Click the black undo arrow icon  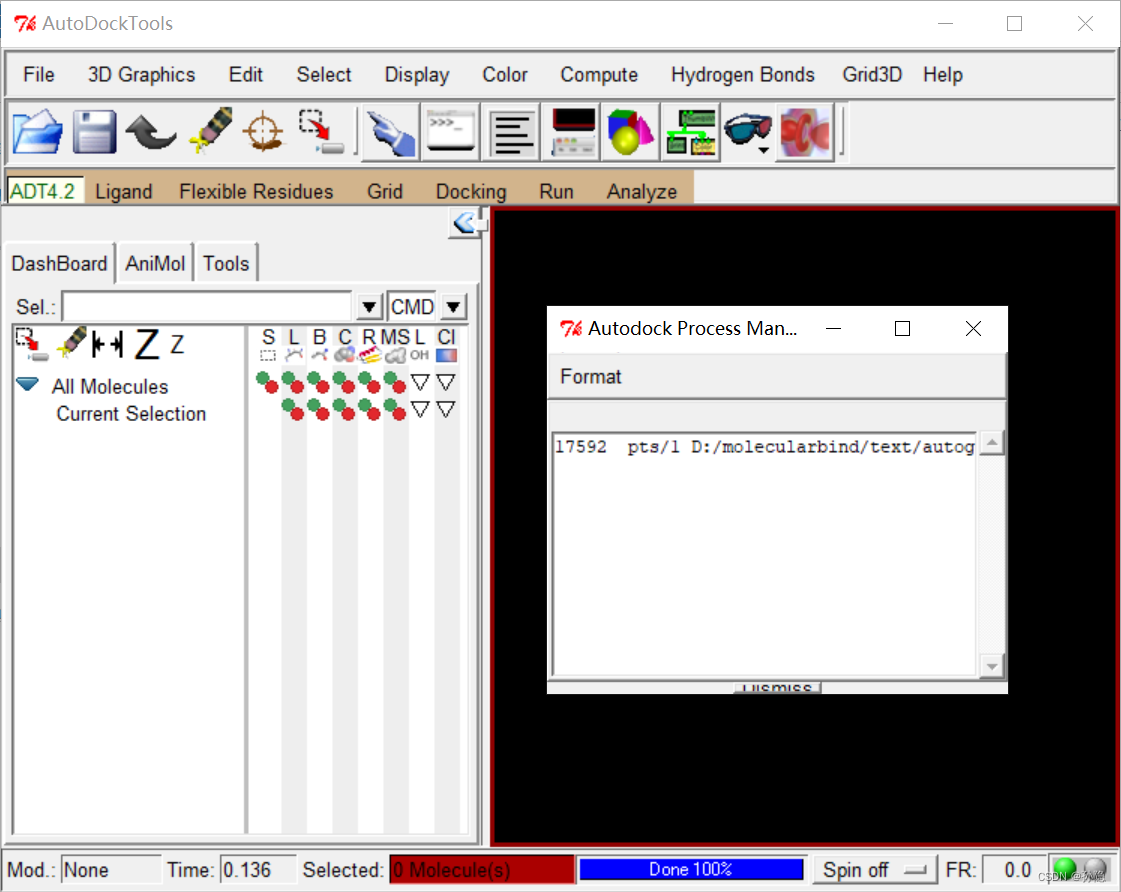tap(150, 132)
